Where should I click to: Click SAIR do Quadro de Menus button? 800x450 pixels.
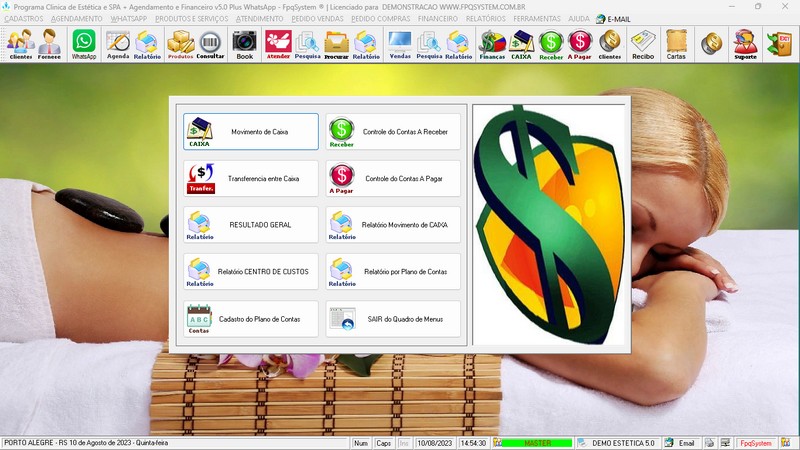(393, 319)
